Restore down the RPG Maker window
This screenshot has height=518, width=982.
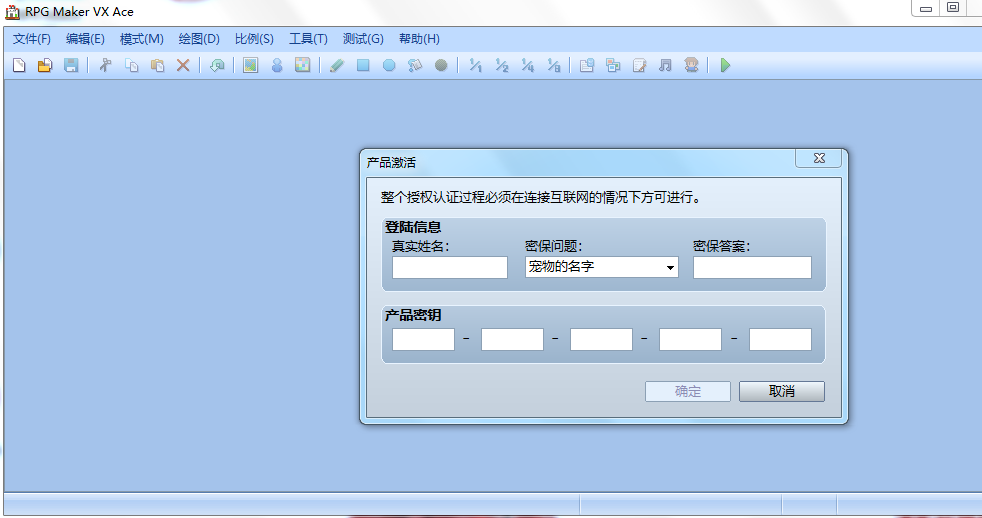click(953, 8)
